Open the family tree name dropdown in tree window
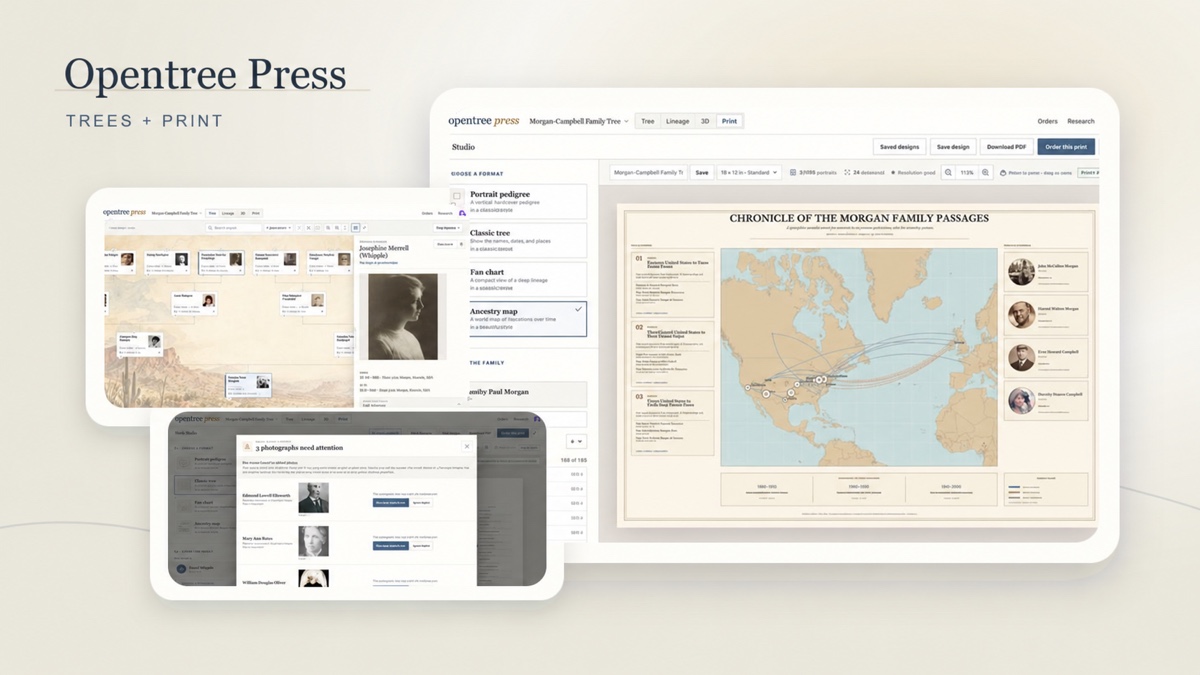The height and width of the screenshot is (675, 1200). pos(177,213)
